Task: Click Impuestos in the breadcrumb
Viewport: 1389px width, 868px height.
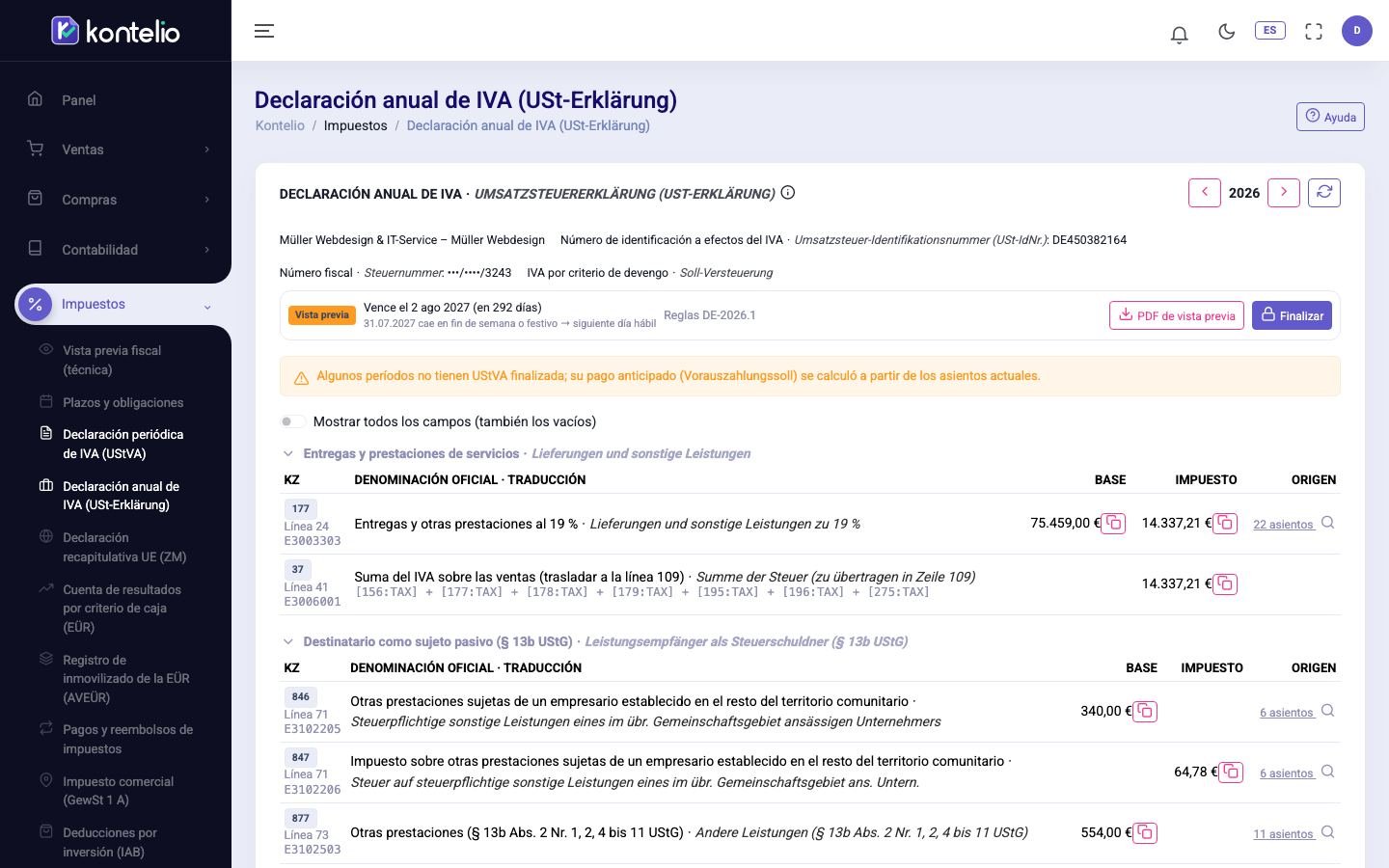Action: tap(355, 125)
